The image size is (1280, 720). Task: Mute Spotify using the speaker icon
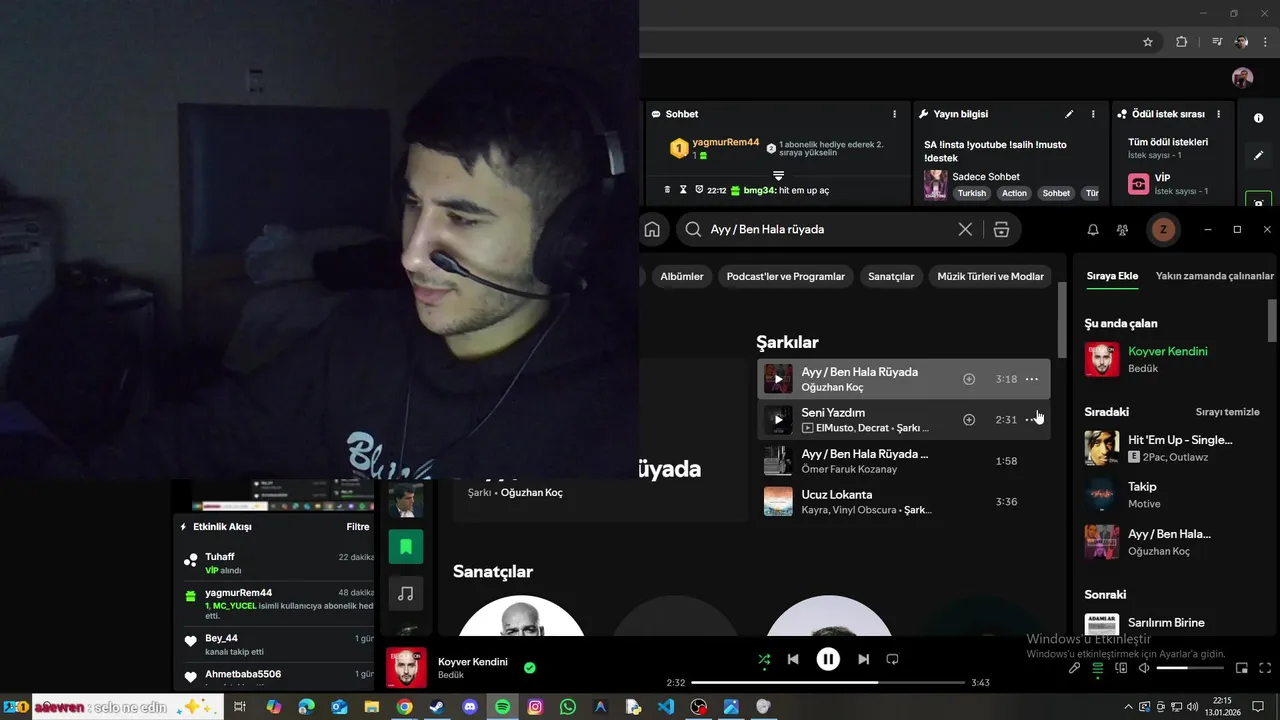tap(1144, 668)
